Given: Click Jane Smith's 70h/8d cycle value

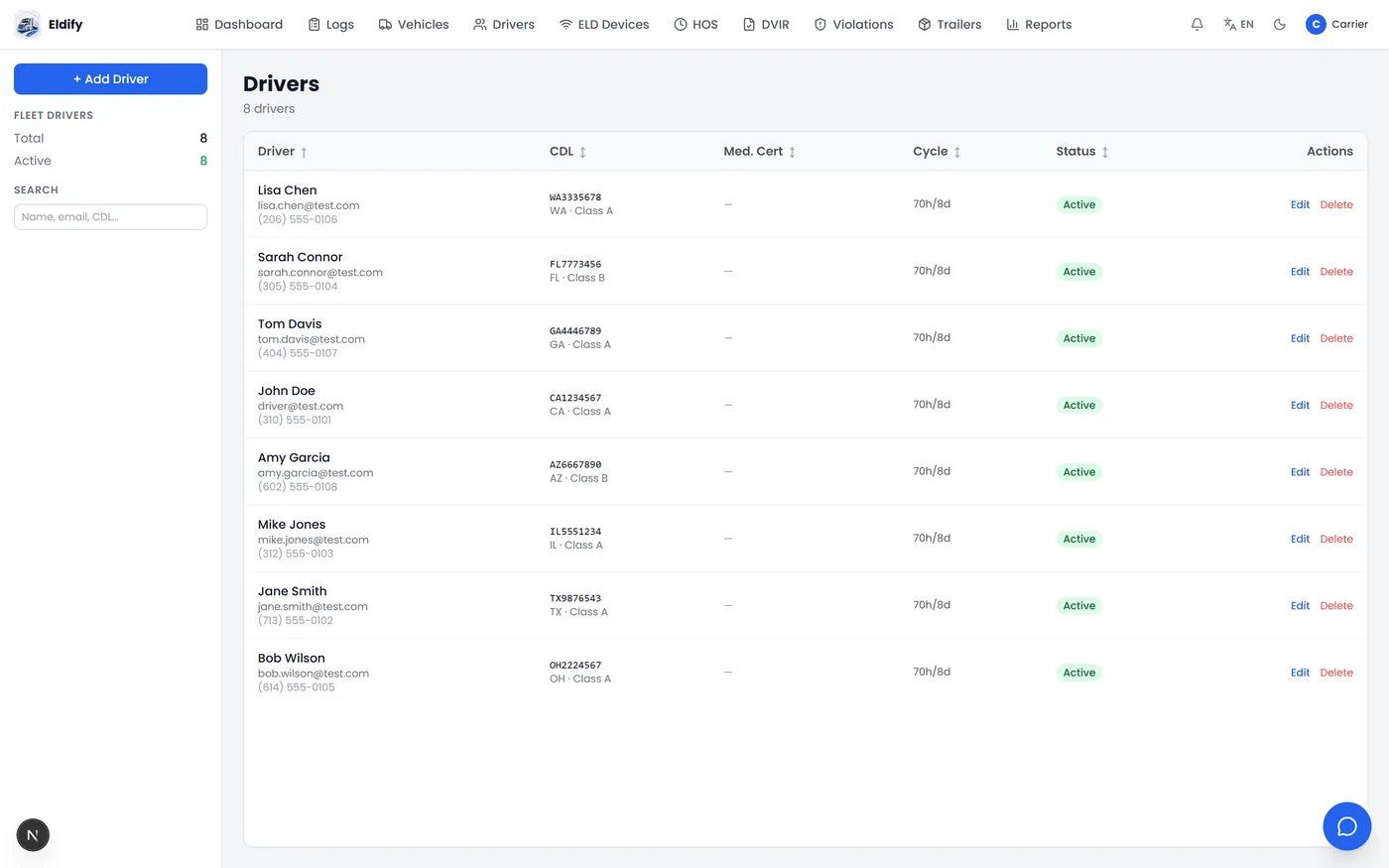Looking at the screenshot, I should (x=932, y=605).
